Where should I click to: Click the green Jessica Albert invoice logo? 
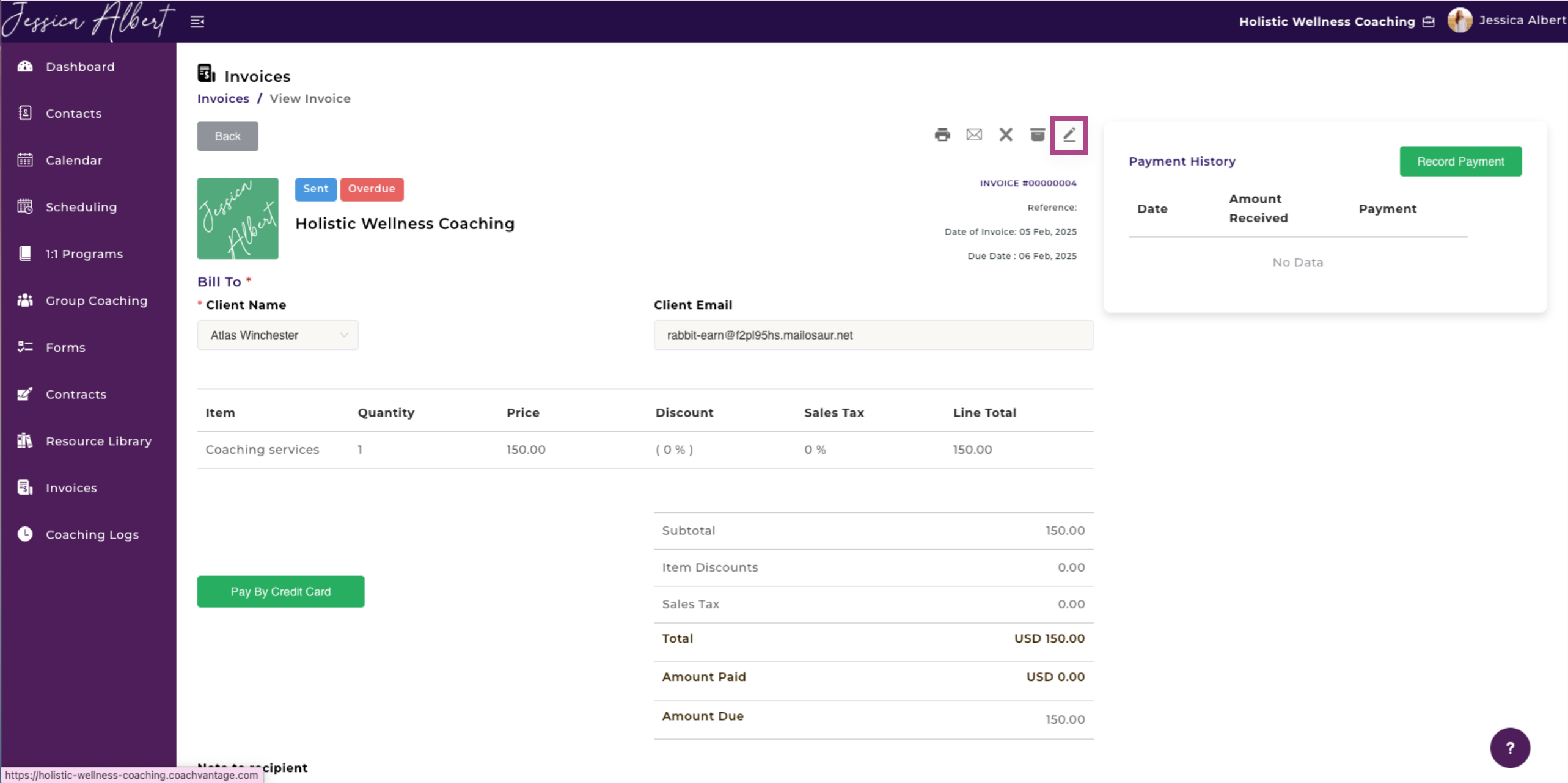click(x=238, y=219)
